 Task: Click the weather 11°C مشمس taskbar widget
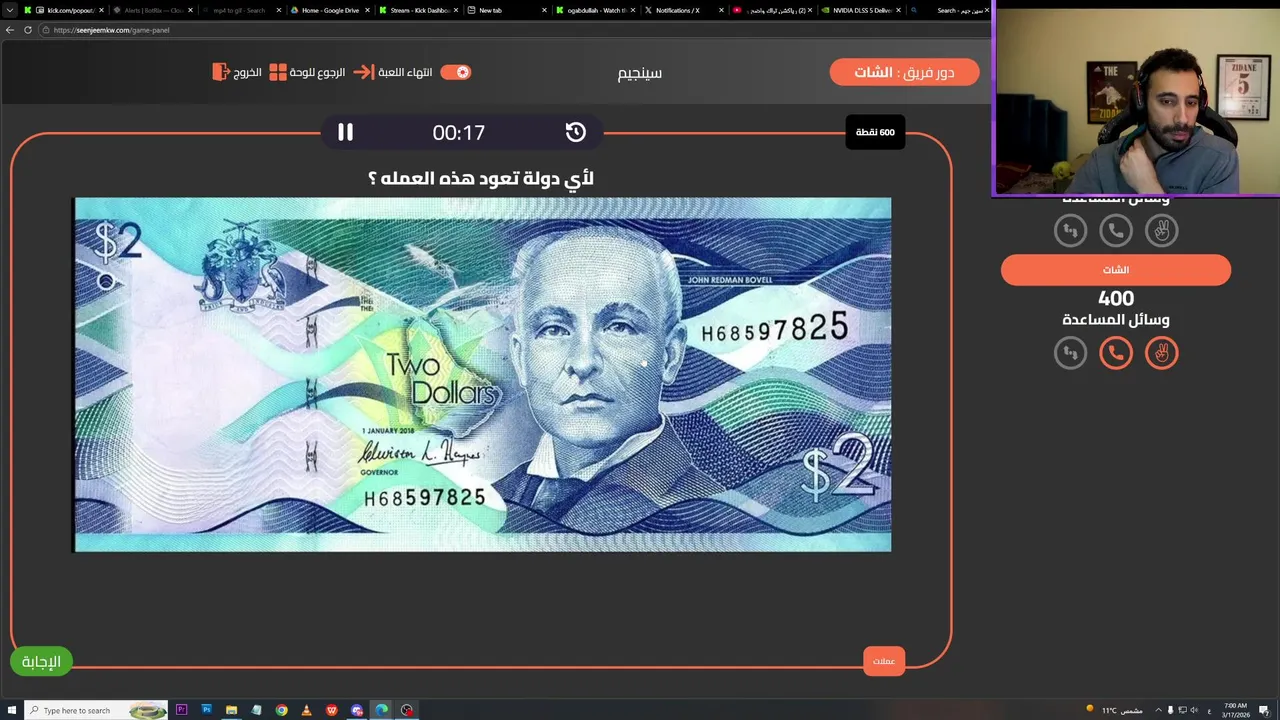click(1114, 710)
